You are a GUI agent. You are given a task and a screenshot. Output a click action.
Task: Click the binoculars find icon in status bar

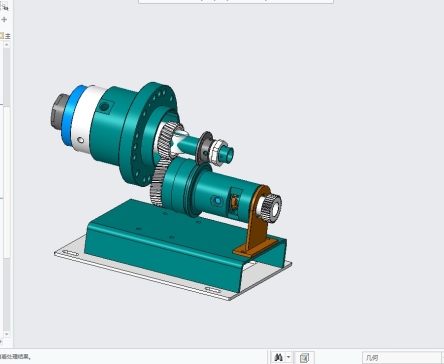[278, 358]
